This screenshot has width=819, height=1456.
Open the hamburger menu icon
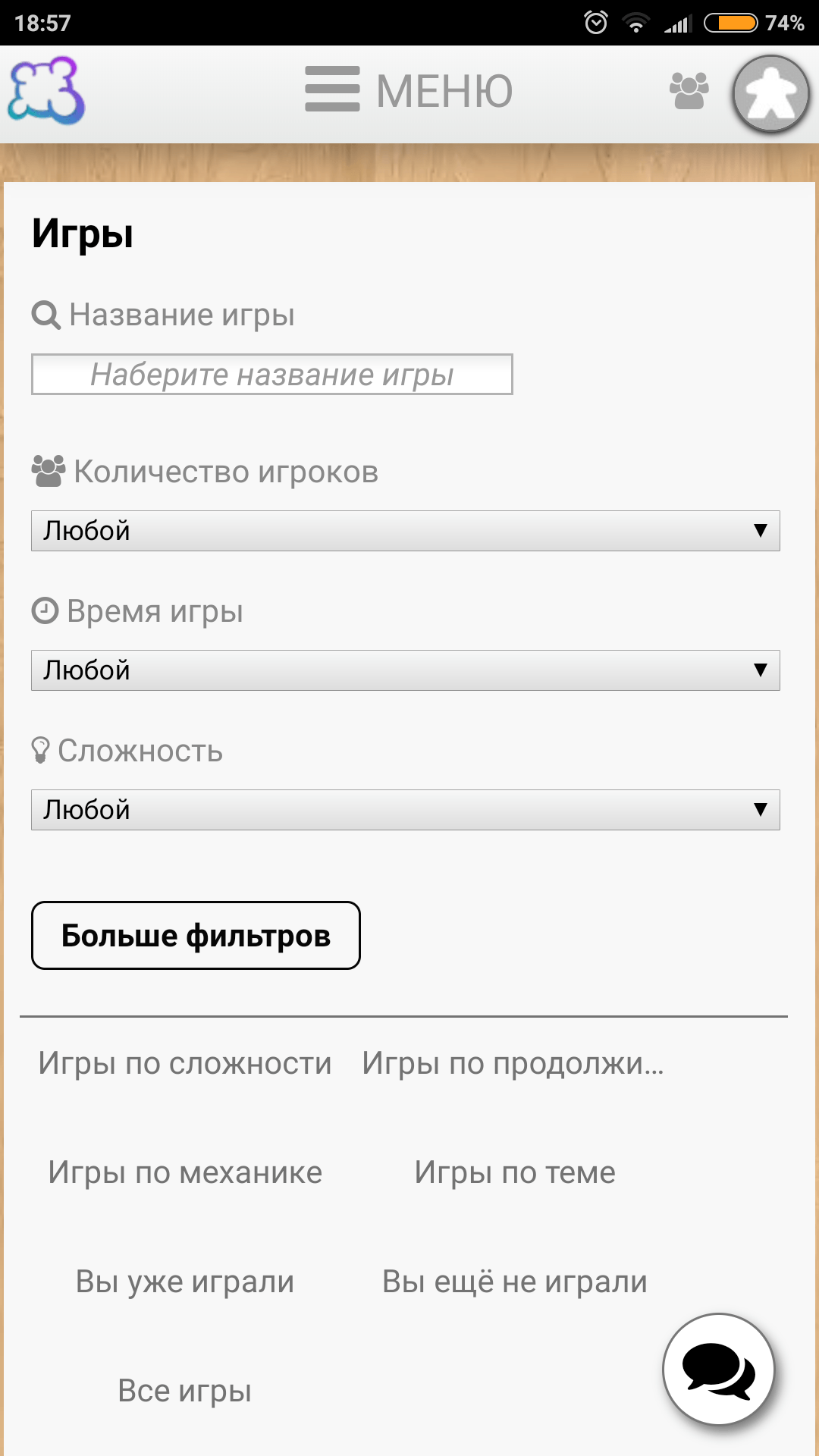pyautogui.click(x=332, y=89)
